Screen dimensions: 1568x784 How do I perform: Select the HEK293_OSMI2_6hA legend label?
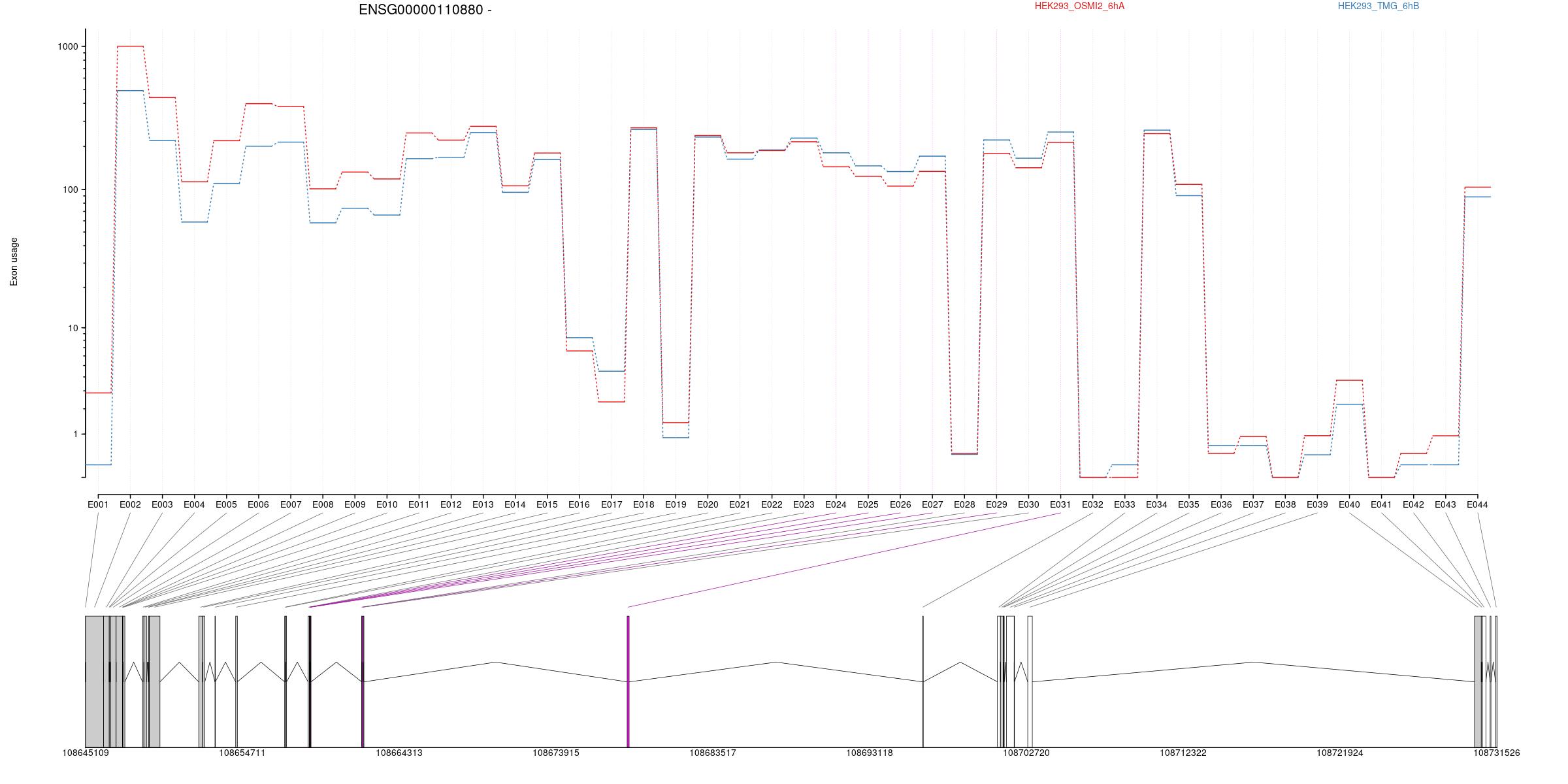1079,6
